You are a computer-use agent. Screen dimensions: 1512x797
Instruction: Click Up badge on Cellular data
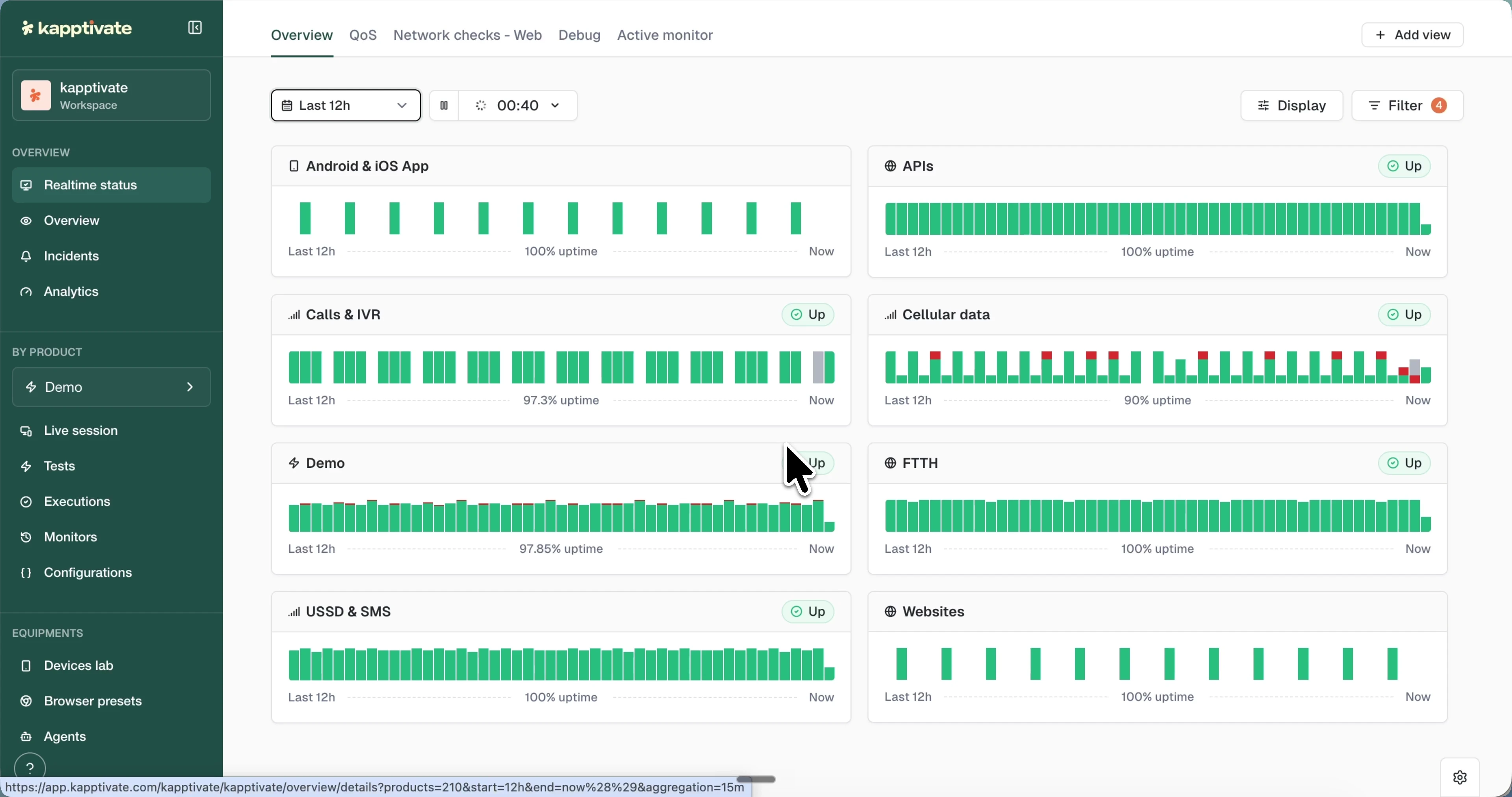pyautogui.click(x=1405, y=315)
